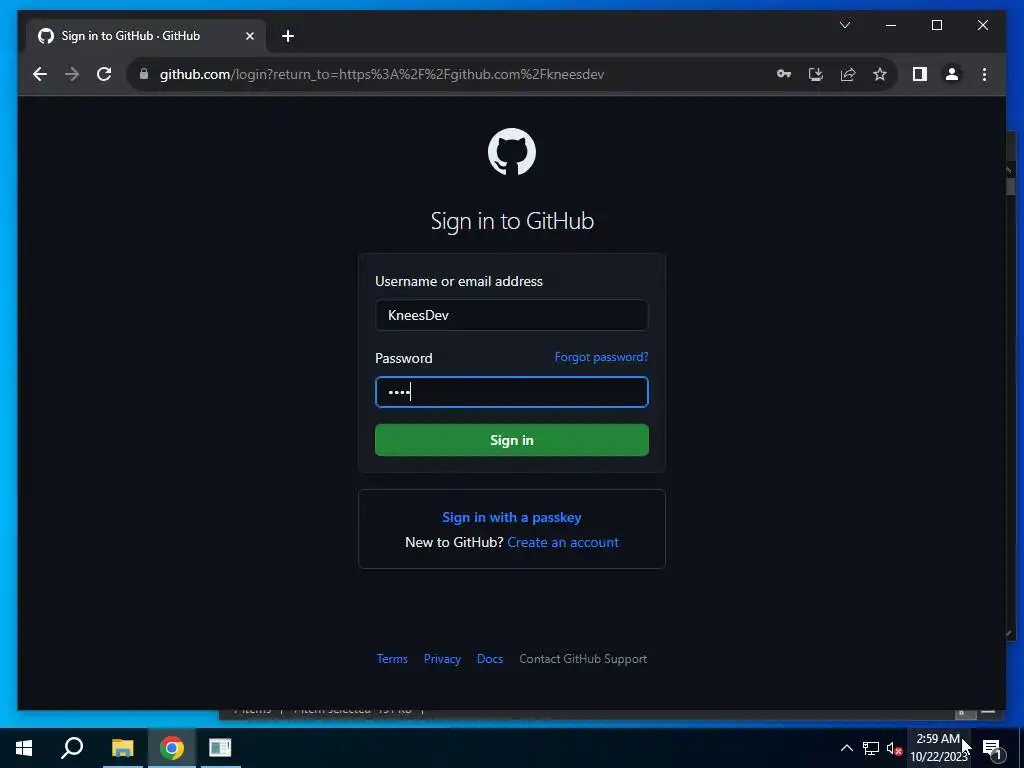1024x768 pixels.
Task: Expand the tab search chevron
Action: pos(844,25)
